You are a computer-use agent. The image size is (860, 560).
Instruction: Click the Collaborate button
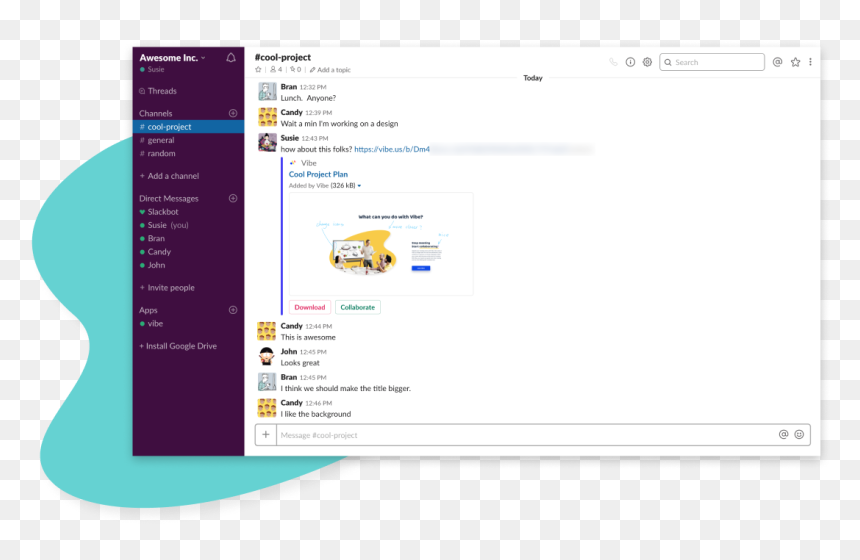click(x=358, y=307)
